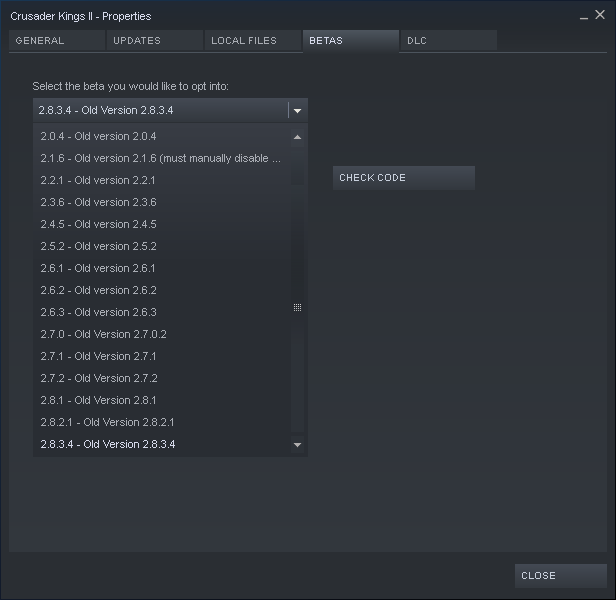Select 2.2.1 - Old version 2.2.1
This screenshot has width=616, height=600.
tap(162, 180)
